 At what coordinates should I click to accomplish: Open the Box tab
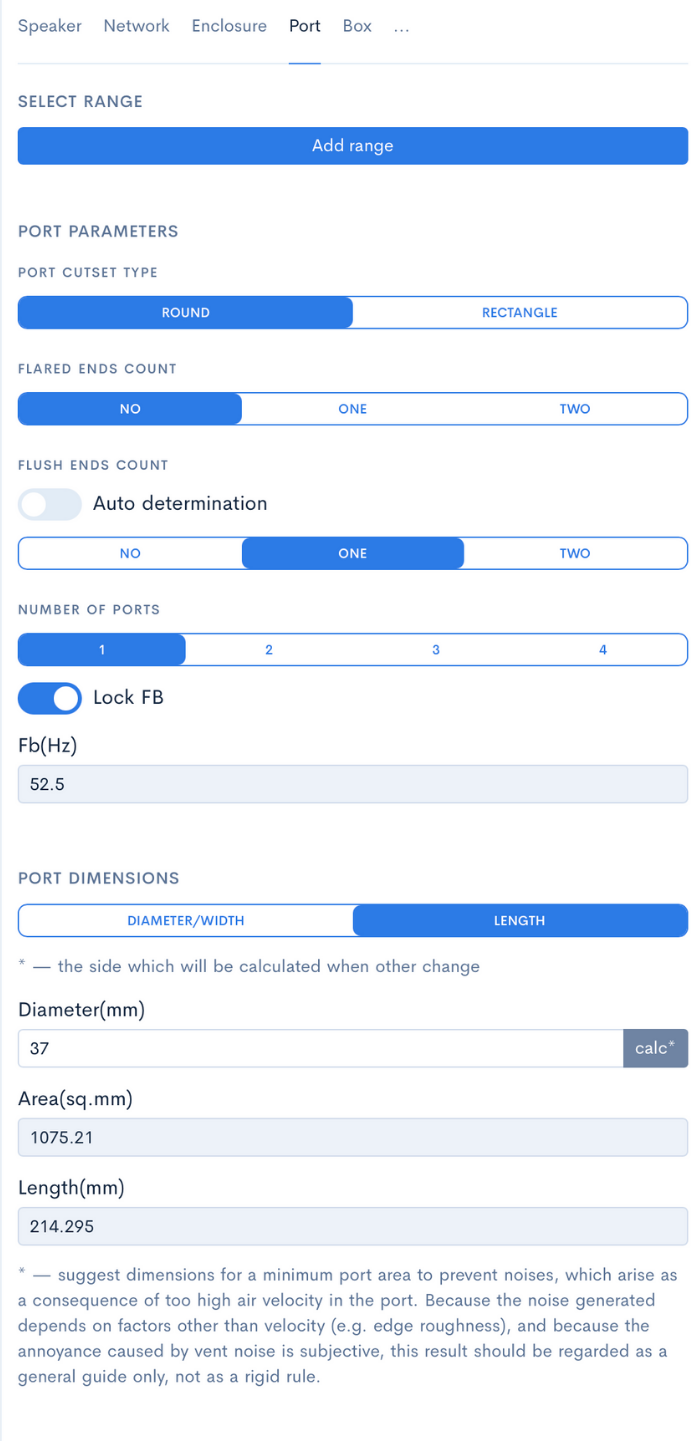357,26
